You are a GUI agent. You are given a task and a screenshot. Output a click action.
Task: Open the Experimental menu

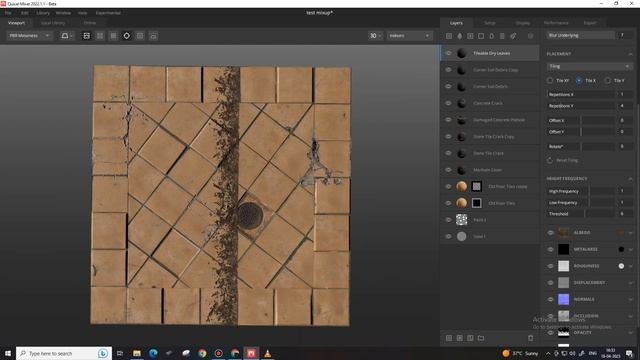(108, 13)
